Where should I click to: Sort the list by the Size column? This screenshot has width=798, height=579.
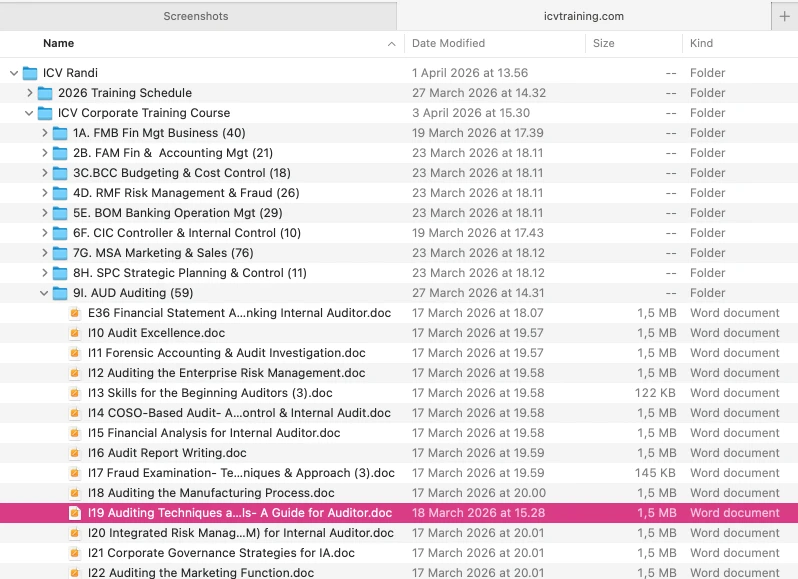tap(604, 44)
